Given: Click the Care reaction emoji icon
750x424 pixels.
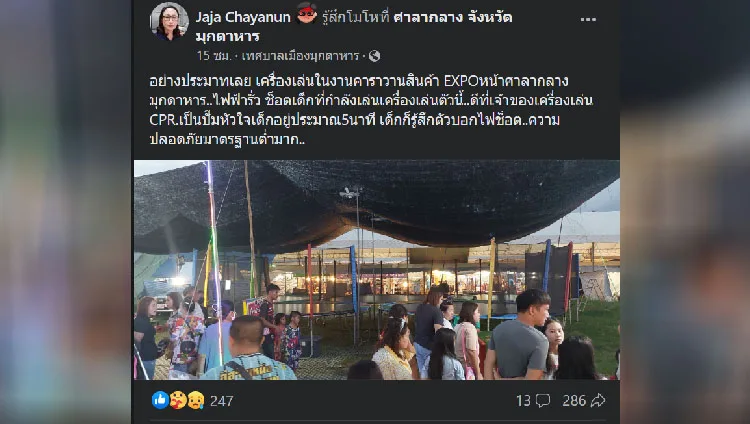Looking at the screenshot, I should point(178,400).
